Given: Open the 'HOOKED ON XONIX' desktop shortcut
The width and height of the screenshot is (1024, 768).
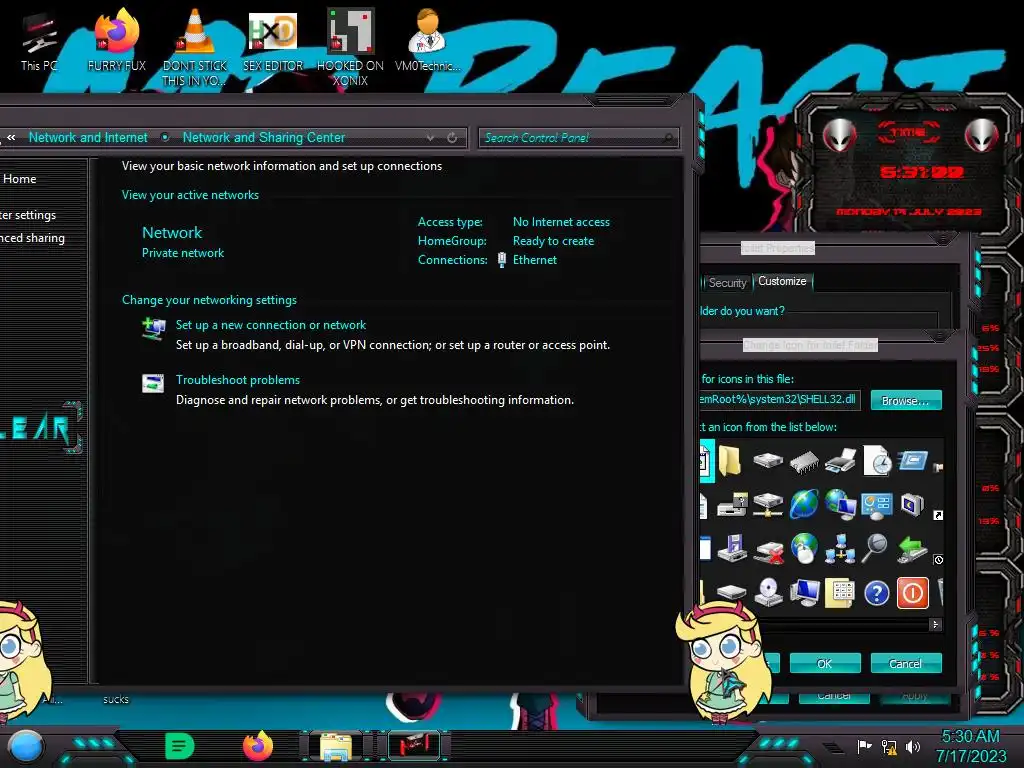Looking at the screenshot, I should [350, 47].
